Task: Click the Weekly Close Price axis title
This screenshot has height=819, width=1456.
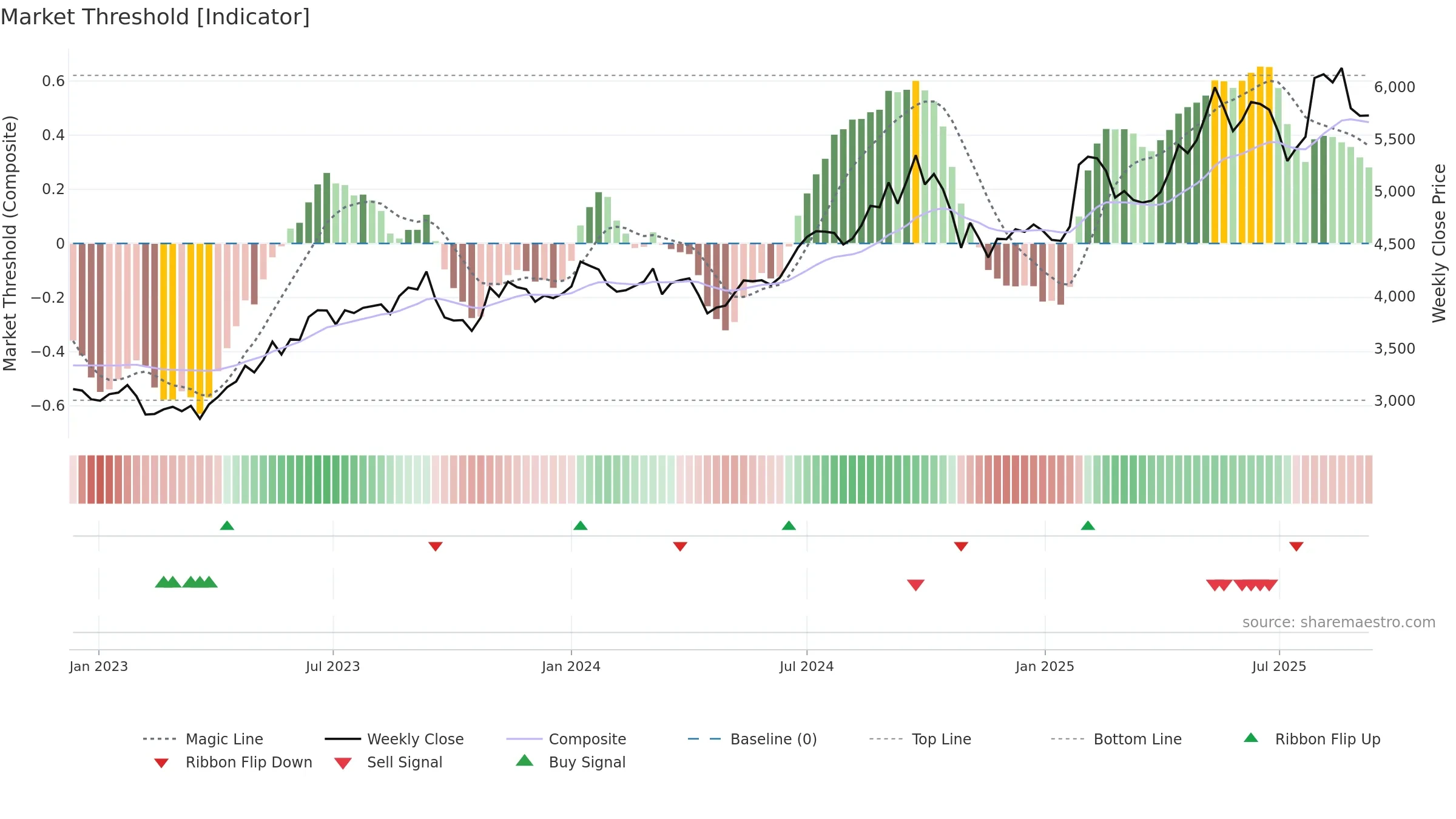Action: point(1439,243)
